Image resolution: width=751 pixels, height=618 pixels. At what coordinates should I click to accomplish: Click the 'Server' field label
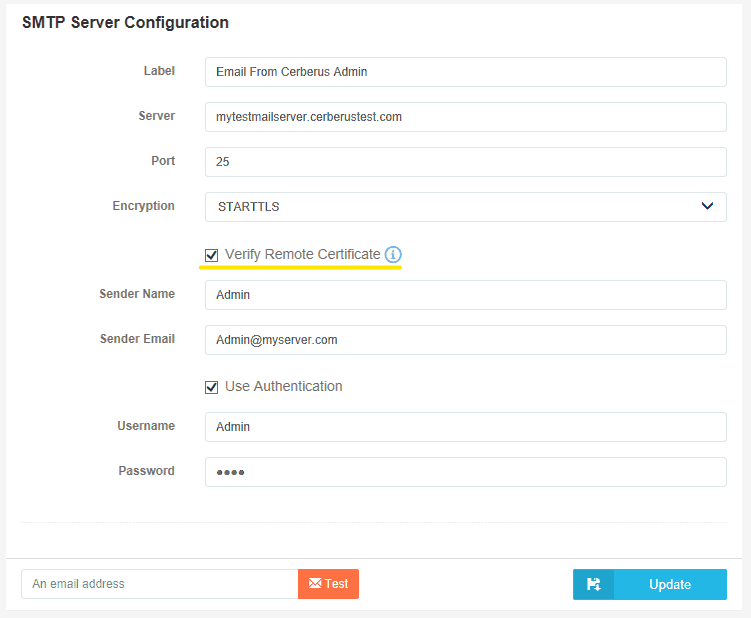(157, 116)
